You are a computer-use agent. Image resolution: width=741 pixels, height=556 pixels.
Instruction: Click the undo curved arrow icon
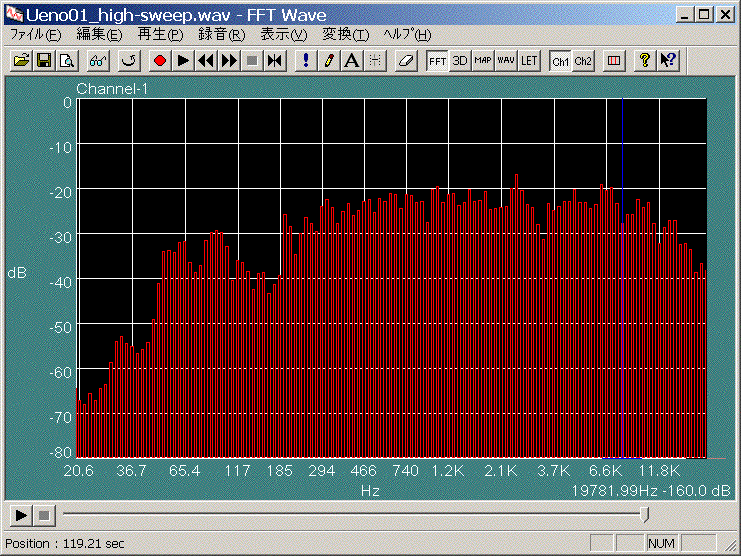pyautogui.click(x=129, y=61)
